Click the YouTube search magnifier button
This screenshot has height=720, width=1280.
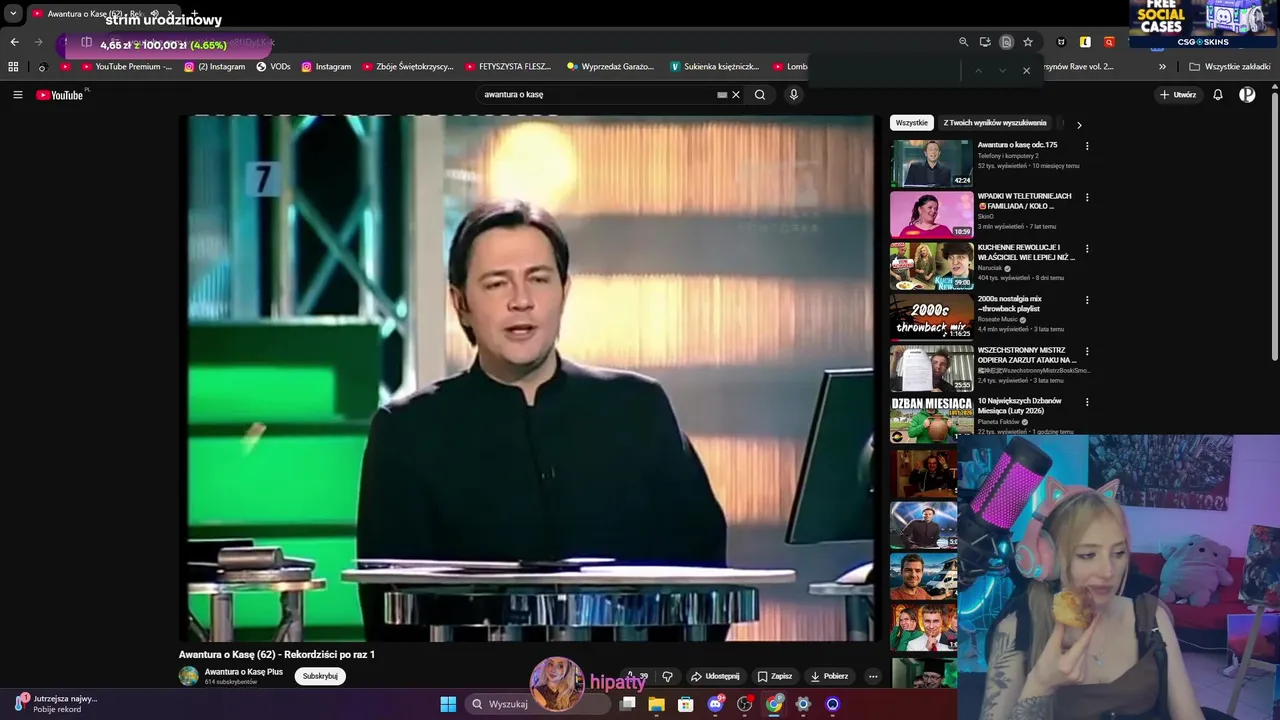pos(760,95)
